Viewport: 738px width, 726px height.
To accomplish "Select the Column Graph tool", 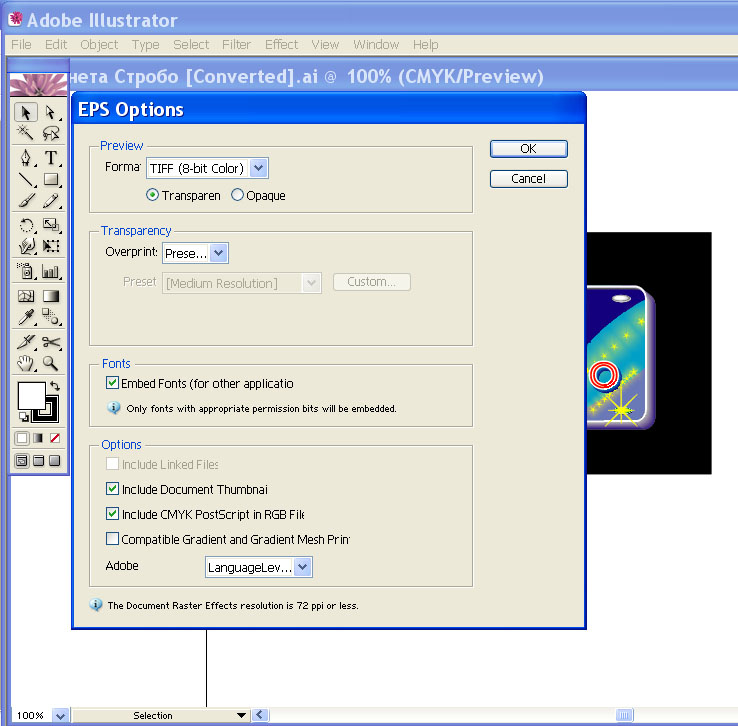I will [x=50, y=271].
